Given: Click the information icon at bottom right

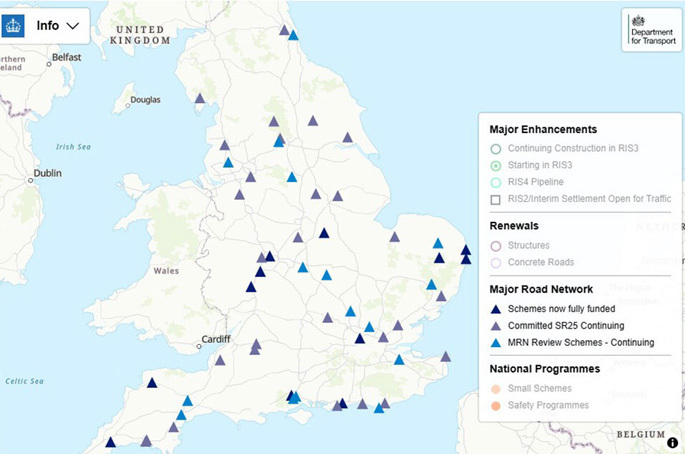Looking at the screenshot, I should coord(673,442).
